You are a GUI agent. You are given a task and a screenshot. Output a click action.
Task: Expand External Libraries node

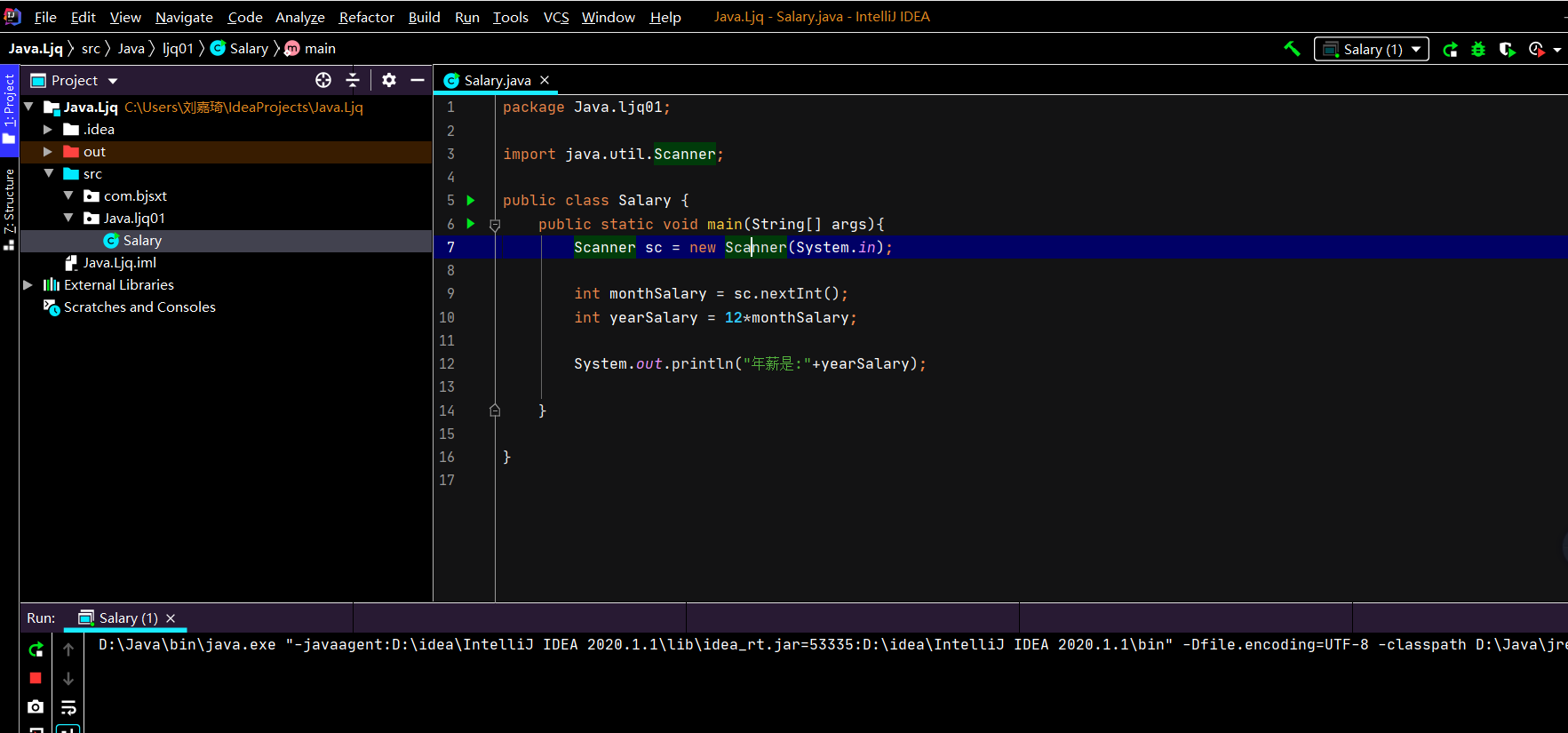click(28, 284)
